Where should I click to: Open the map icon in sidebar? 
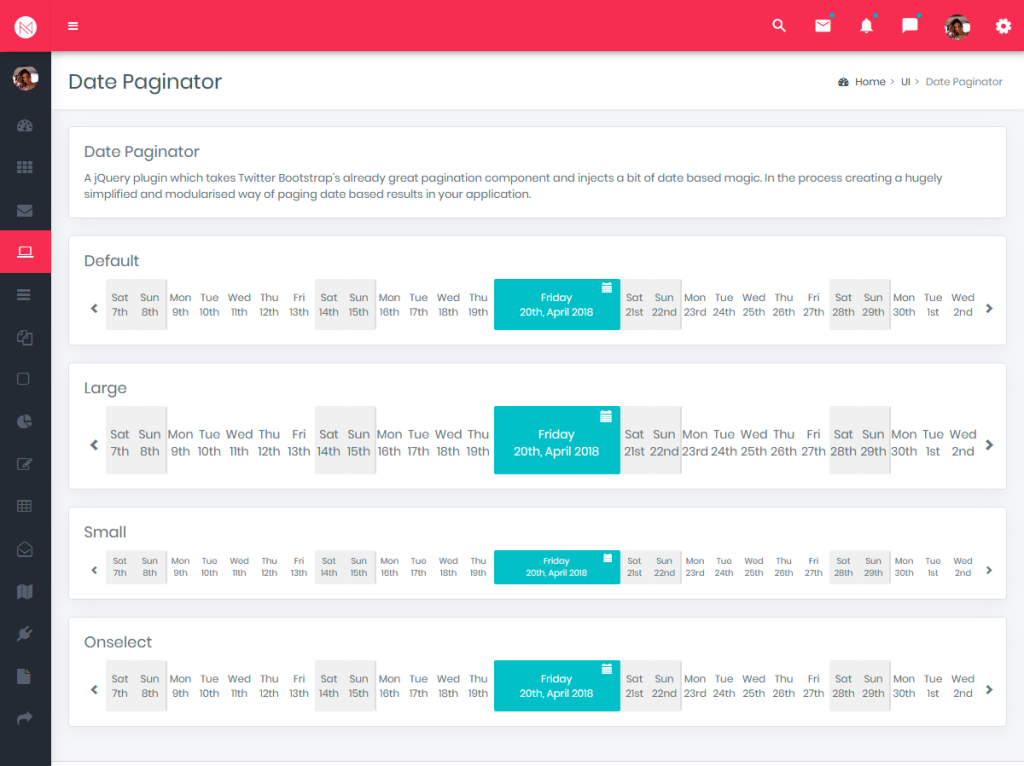pos(25,592)
